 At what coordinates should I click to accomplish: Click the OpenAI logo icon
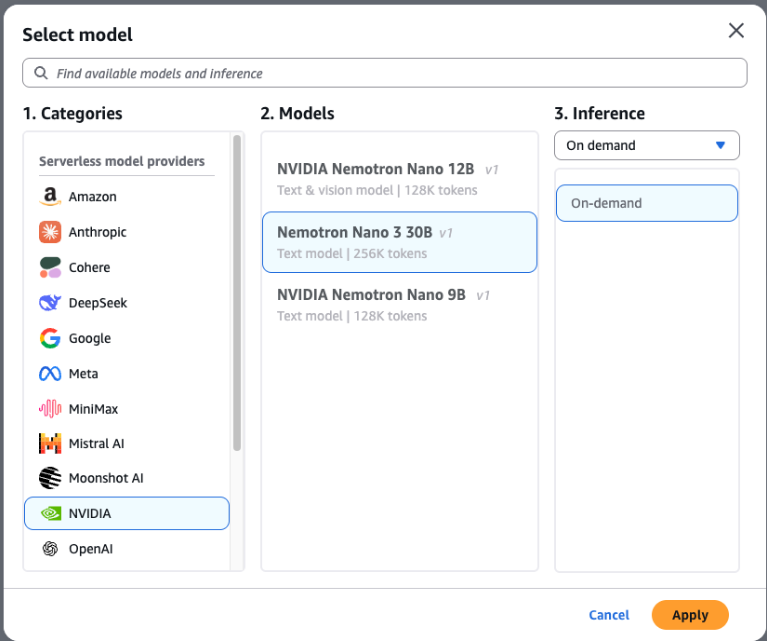pos(50,549)
